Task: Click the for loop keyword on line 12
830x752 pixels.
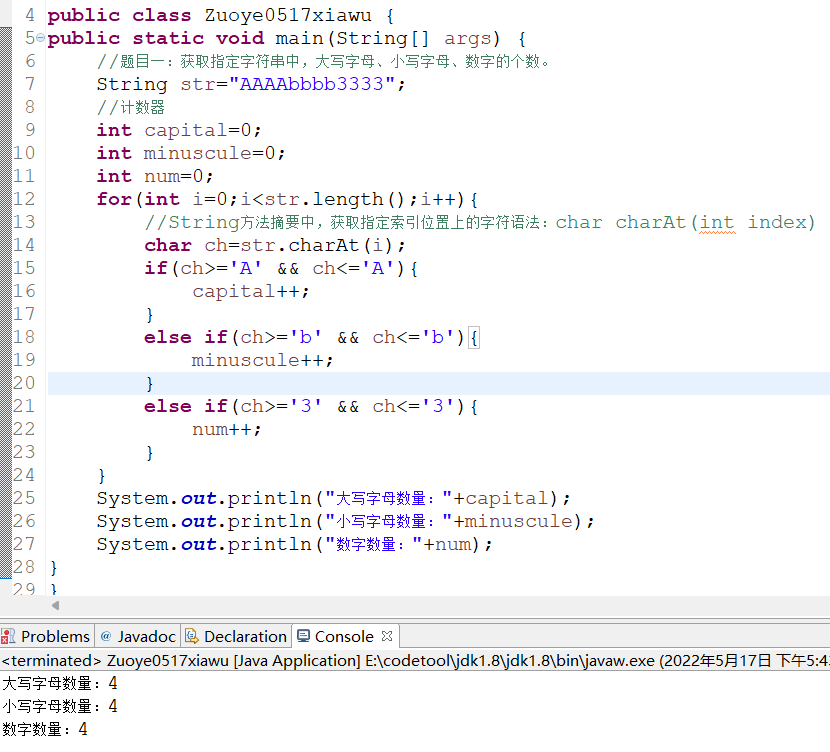Action: tap(114, 200)
